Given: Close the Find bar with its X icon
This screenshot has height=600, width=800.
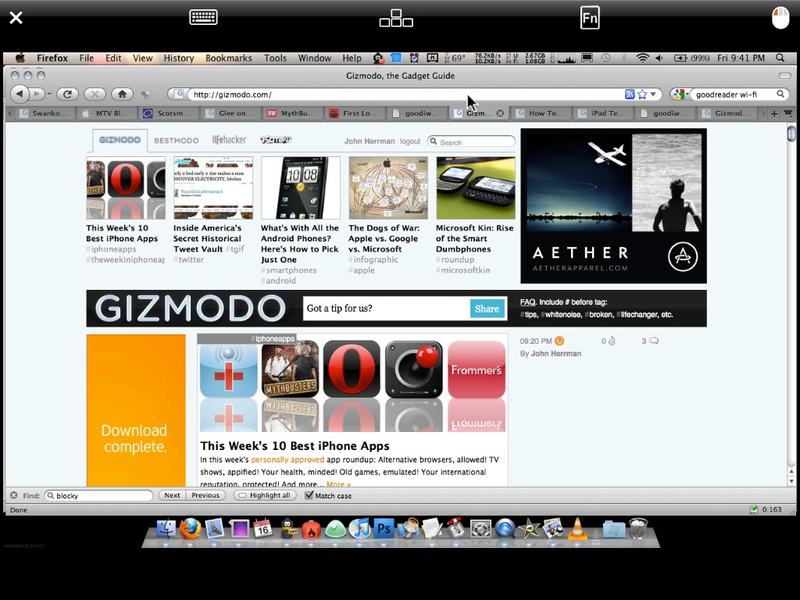Looking at the screenshot, I should (14, 495).
